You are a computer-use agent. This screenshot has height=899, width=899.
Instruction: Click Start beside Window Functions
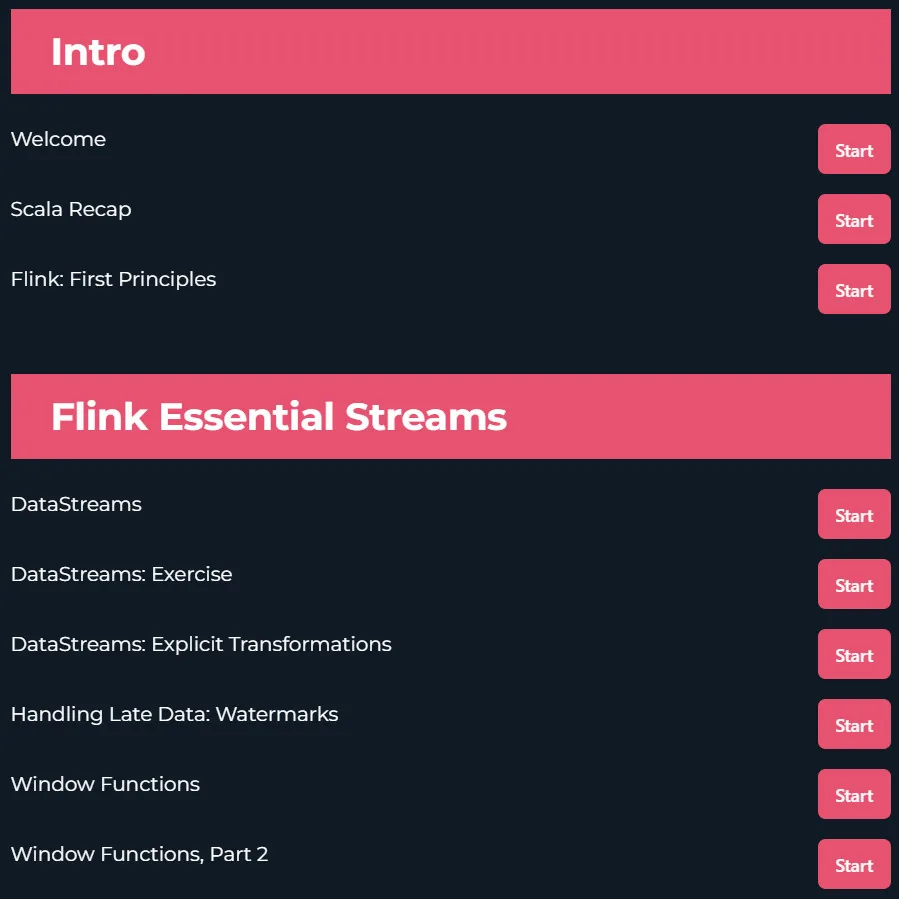(854, 794)
